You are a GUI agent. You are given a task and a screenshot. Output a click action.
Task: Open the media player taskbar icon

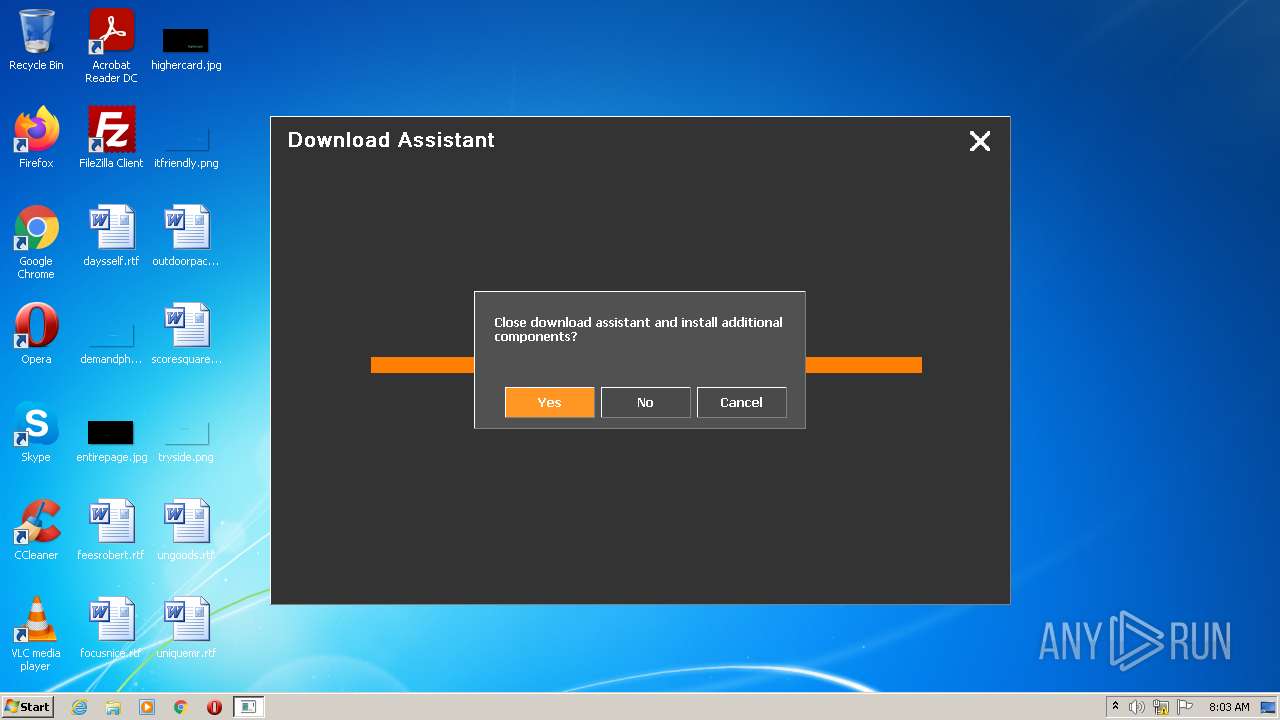(x=147, y=707)
